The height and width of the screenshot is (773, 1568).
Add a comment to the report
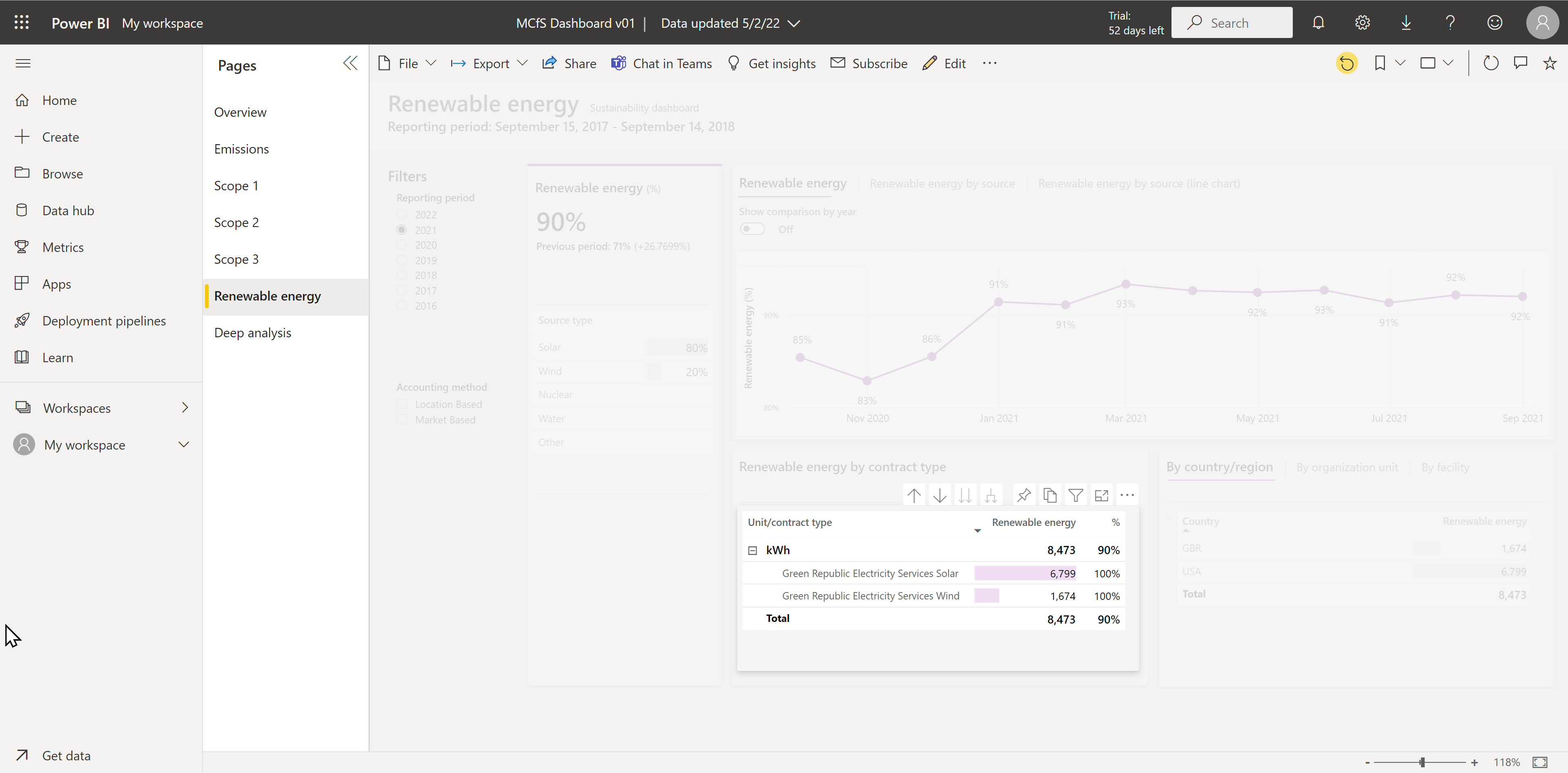click(x=1520, y=63)
